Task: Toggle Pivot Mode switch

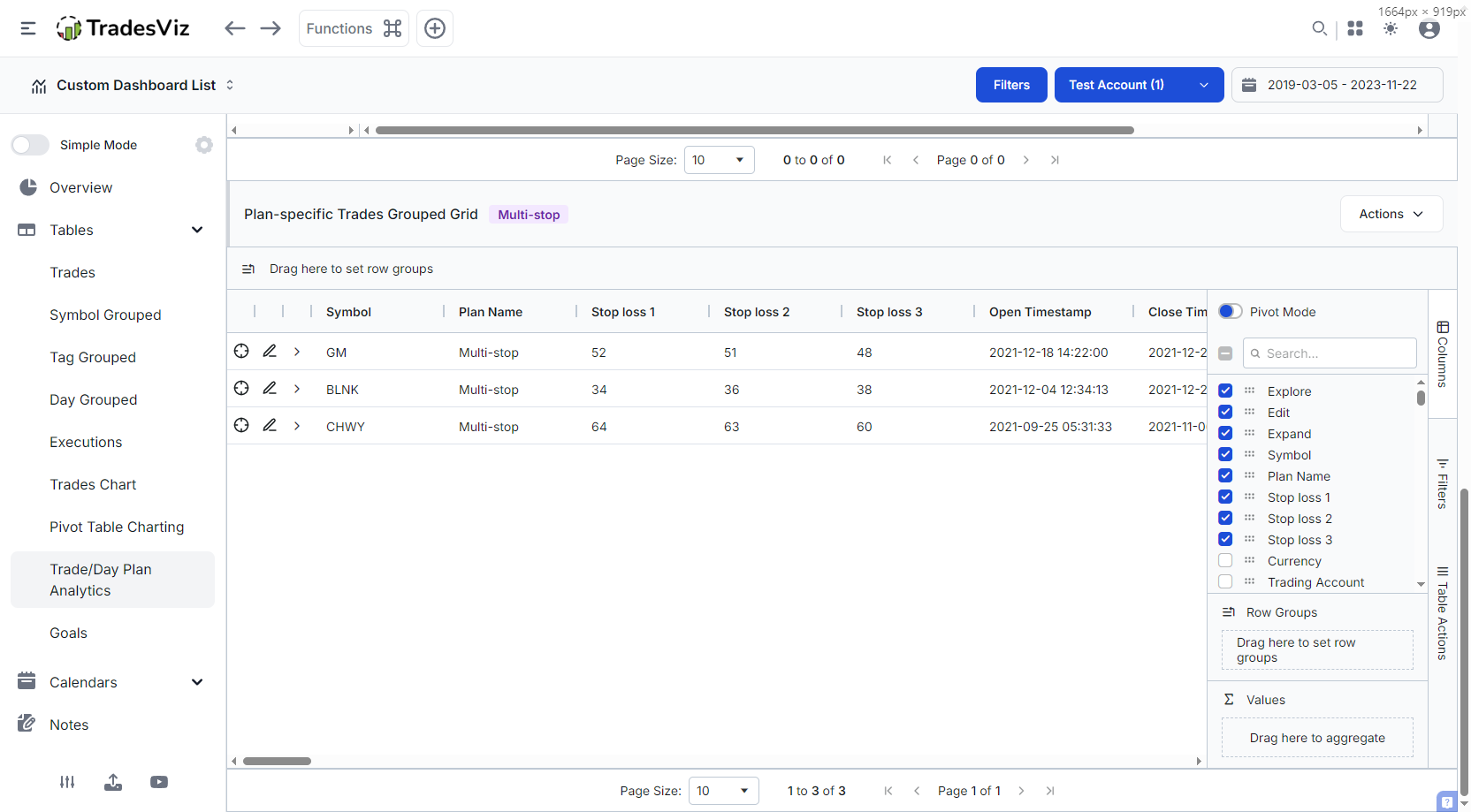Action: [x=1231, y=311]
